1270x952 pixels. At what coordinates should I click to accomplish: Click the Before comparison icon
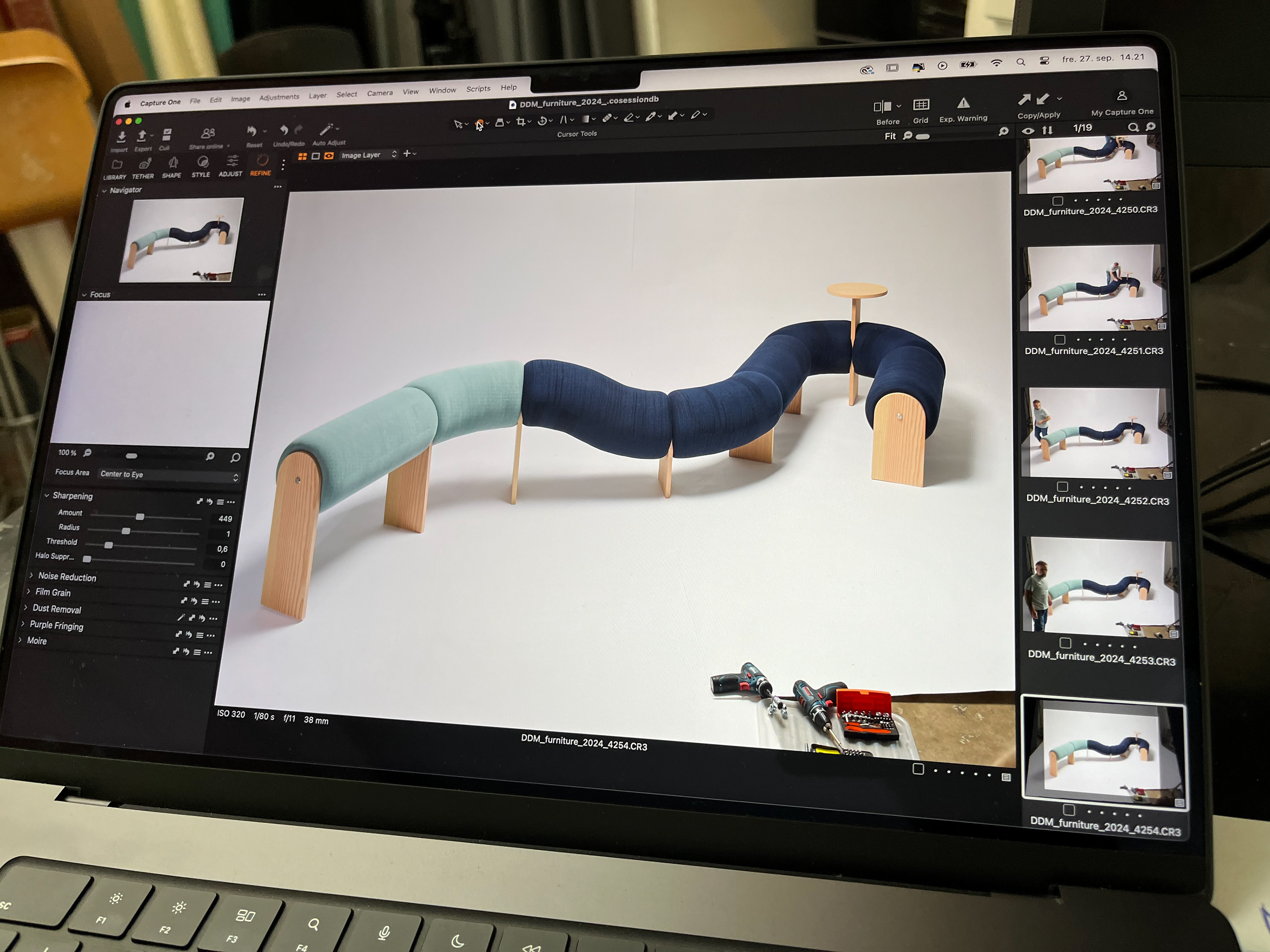[x=882, y=107]
